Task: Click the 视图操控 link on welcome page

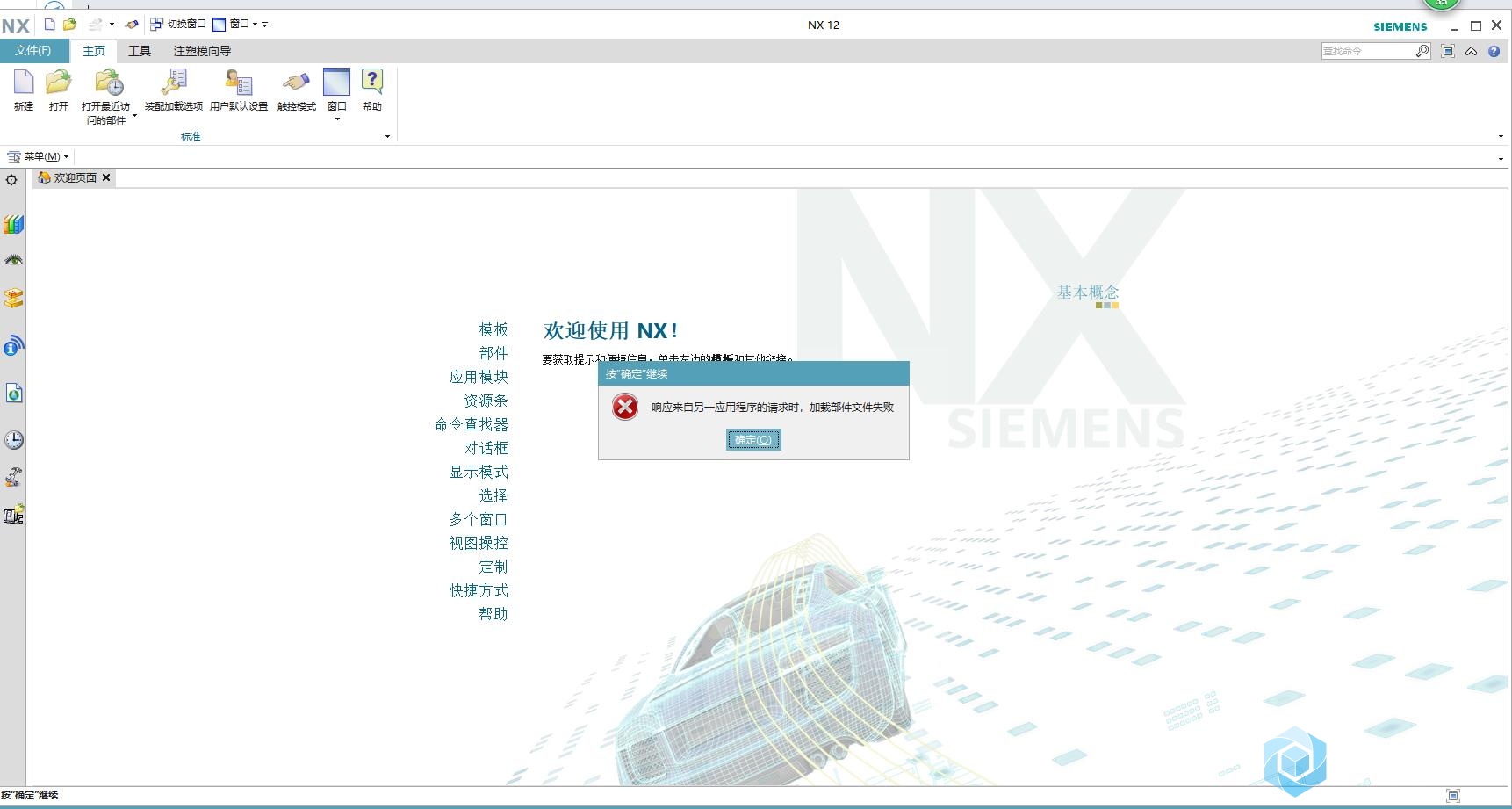Action: point(479,543)
